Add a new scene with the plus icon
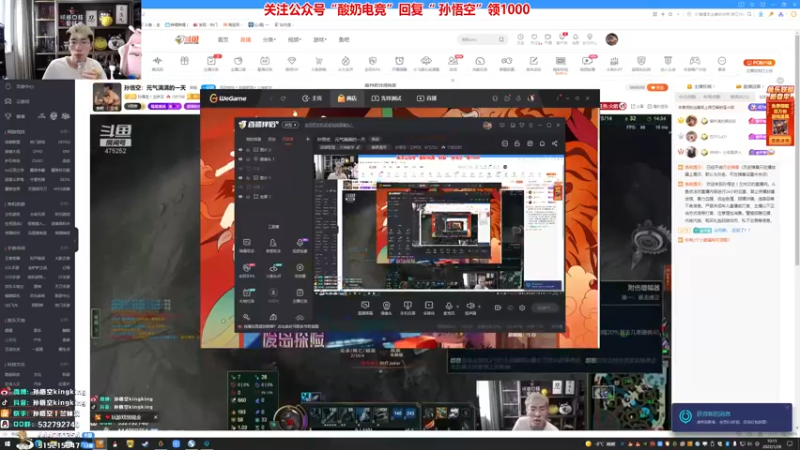 308,139
